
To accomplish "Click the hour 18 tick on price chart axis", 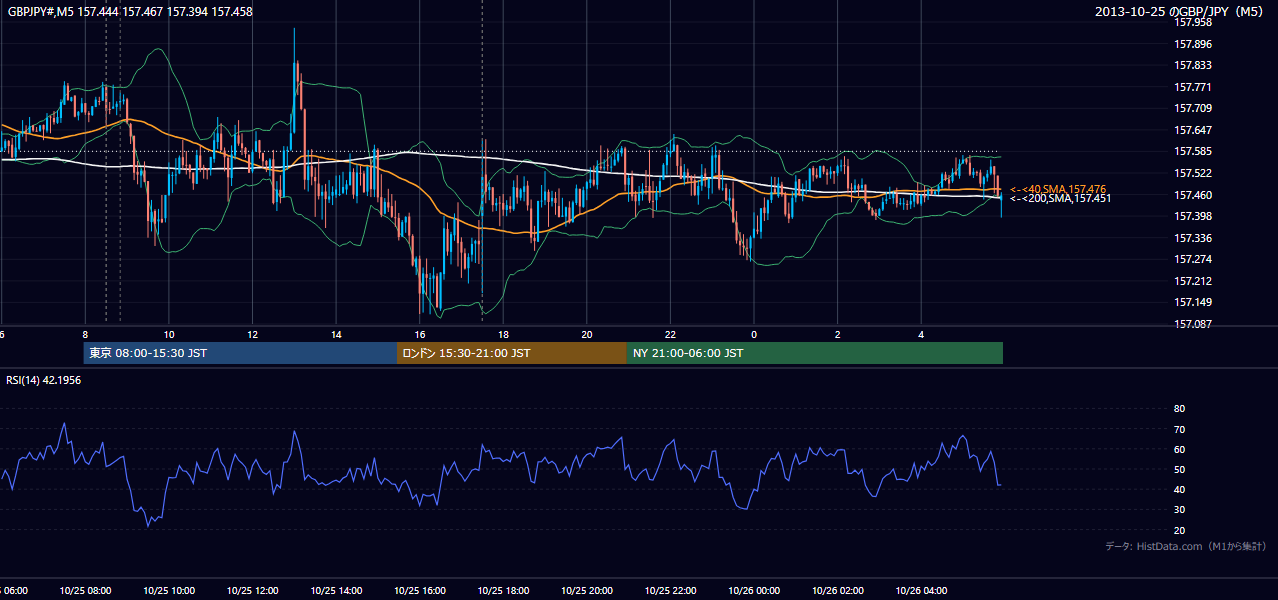I will tap(503, 334).
